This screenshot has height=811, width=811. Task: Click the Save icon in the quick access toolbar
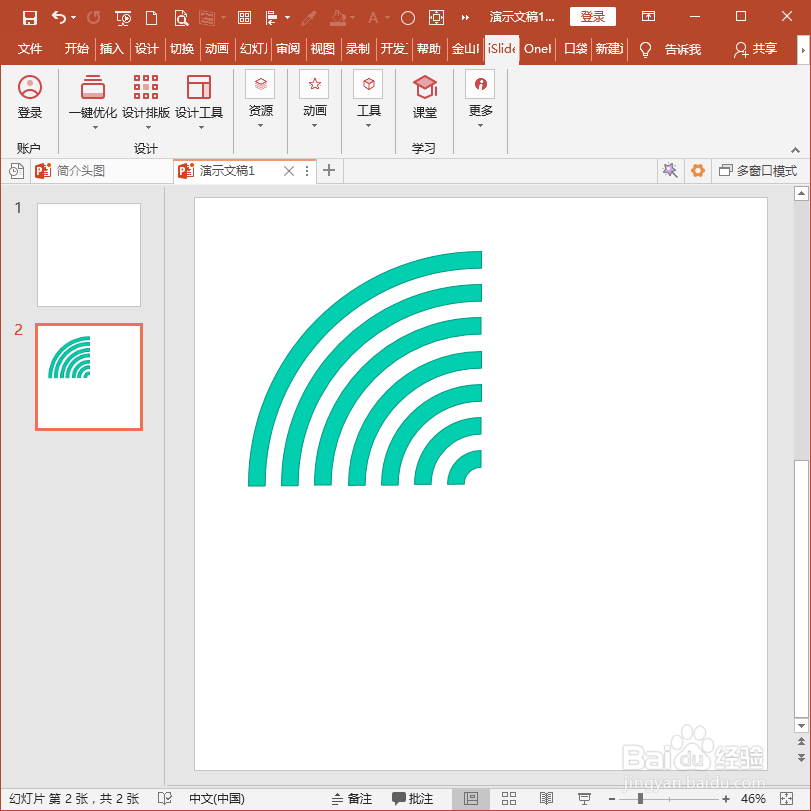[x=29, y=18]
